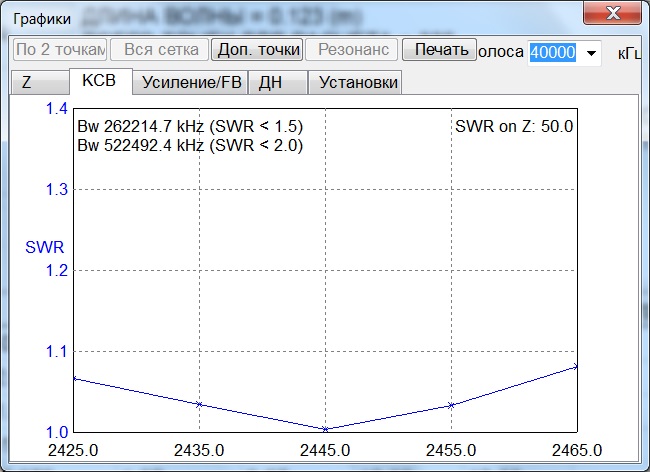Close the Графики window
The image size is (650, 472).
[613, 13]
